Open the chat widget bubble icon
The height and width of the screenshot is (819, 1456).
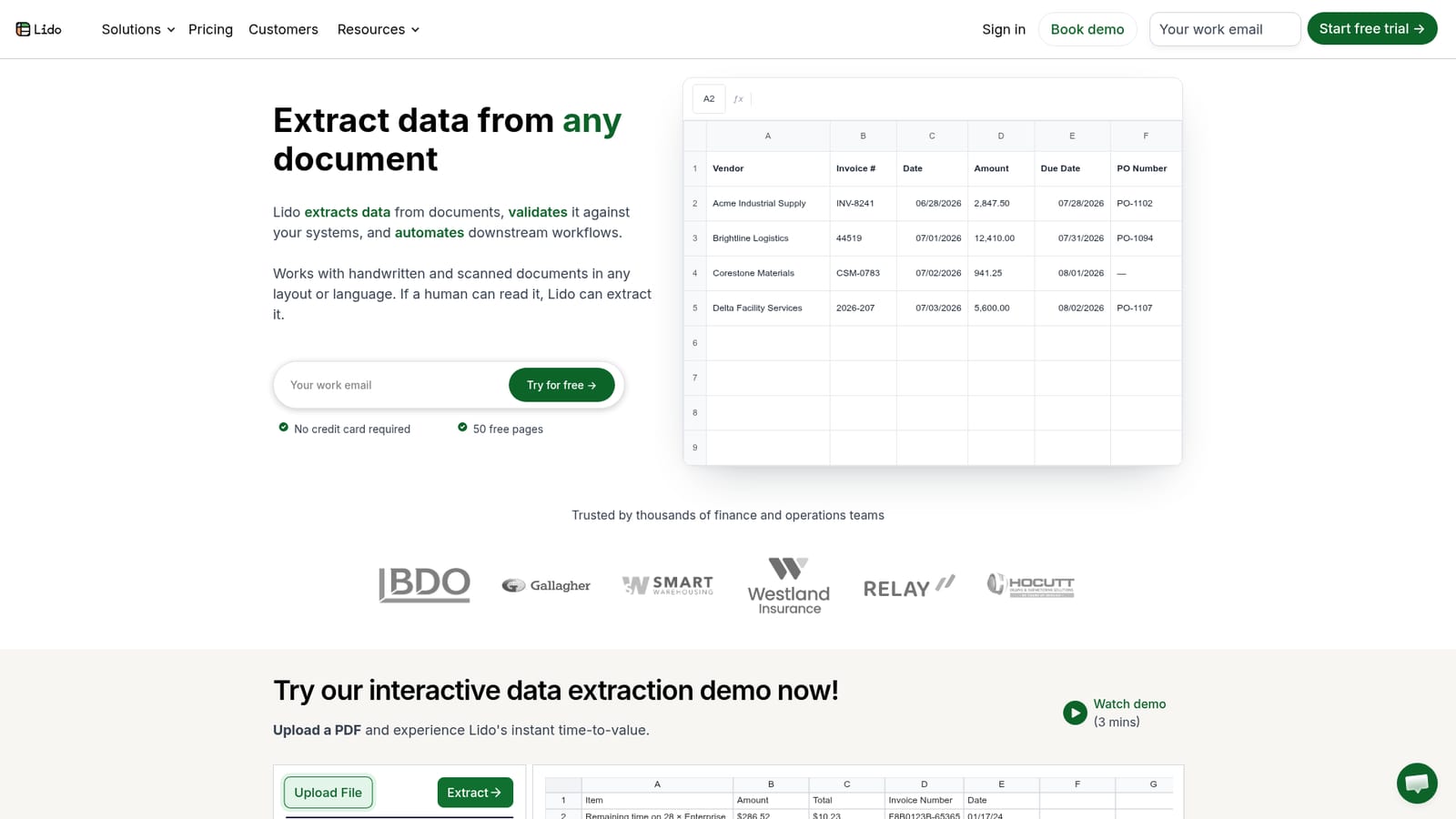(x=1417, y=783)
